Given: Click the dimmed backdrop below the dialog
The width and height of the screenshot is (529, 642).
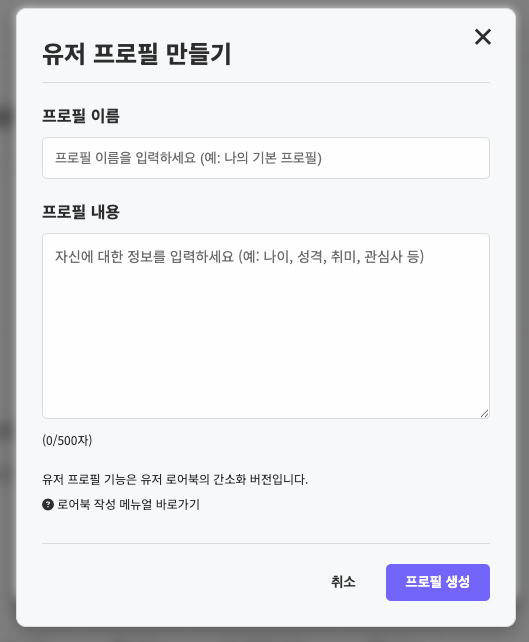Looking at the screenshot, I should pyautogui.click(x=264, y=635).
